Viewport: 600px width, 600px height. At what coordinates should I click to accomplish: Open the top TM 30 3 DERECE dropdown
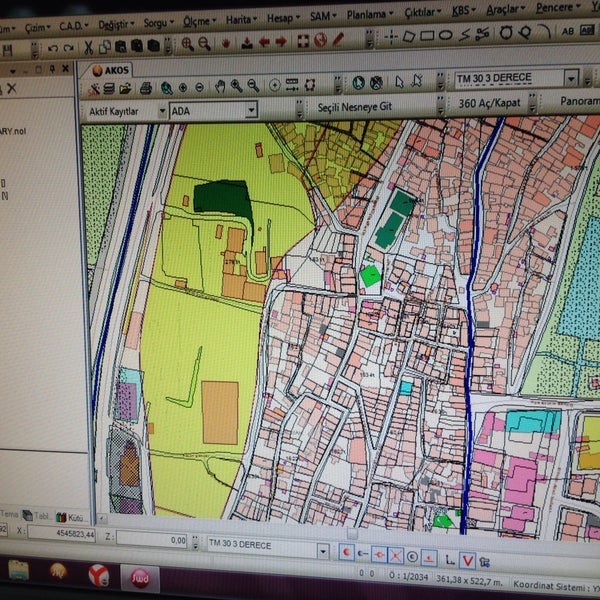(x=571, y=79)
